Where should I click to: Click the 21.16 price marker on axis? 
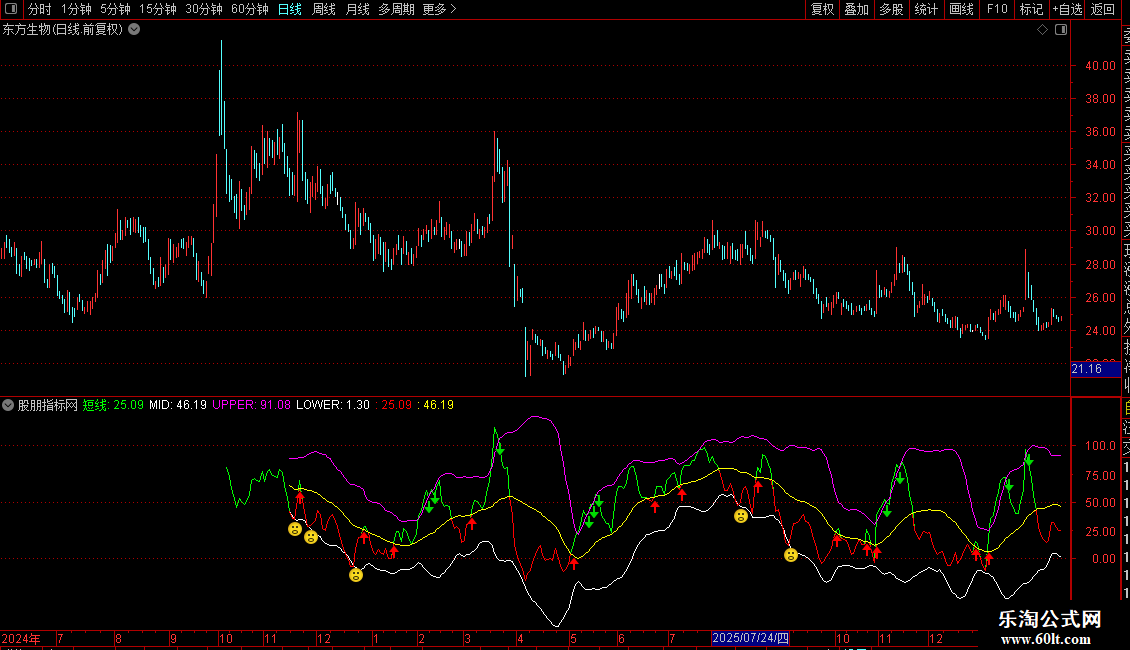point(1095,369)
